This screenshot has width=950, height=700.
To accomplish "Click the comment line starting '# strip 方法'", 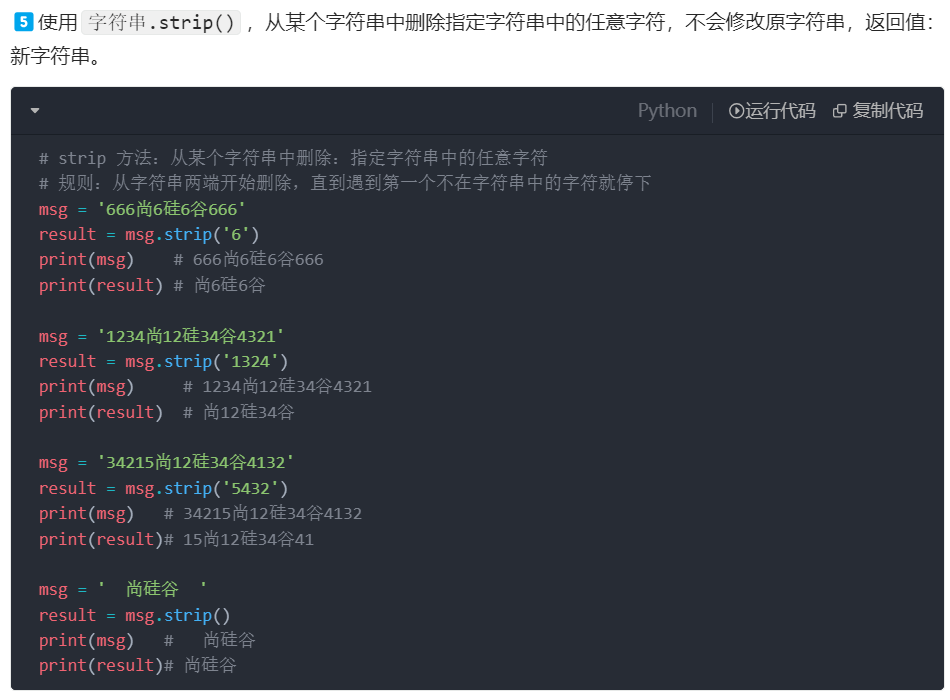I will [x=293, y=158].
